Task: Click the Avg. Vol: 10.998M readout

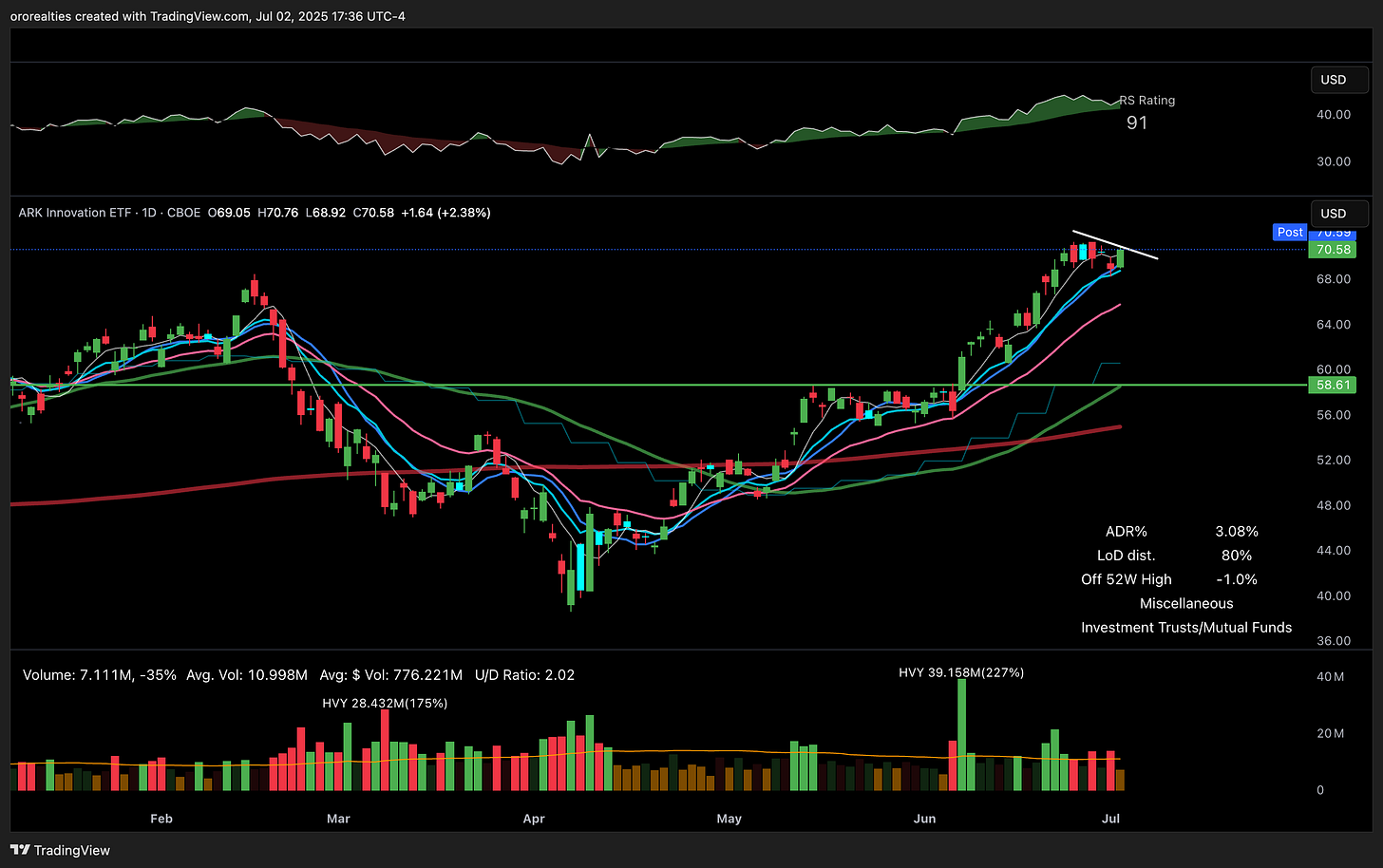Action: [247, 675]
